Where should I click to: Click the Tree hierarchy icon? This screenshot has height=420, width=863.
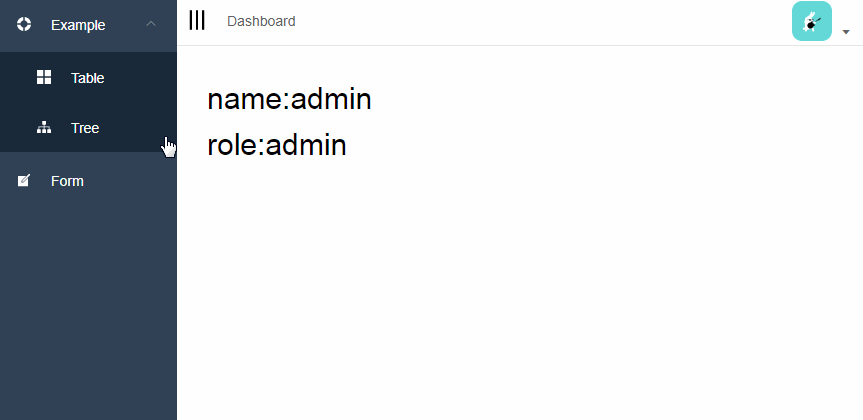coord(44,128)
